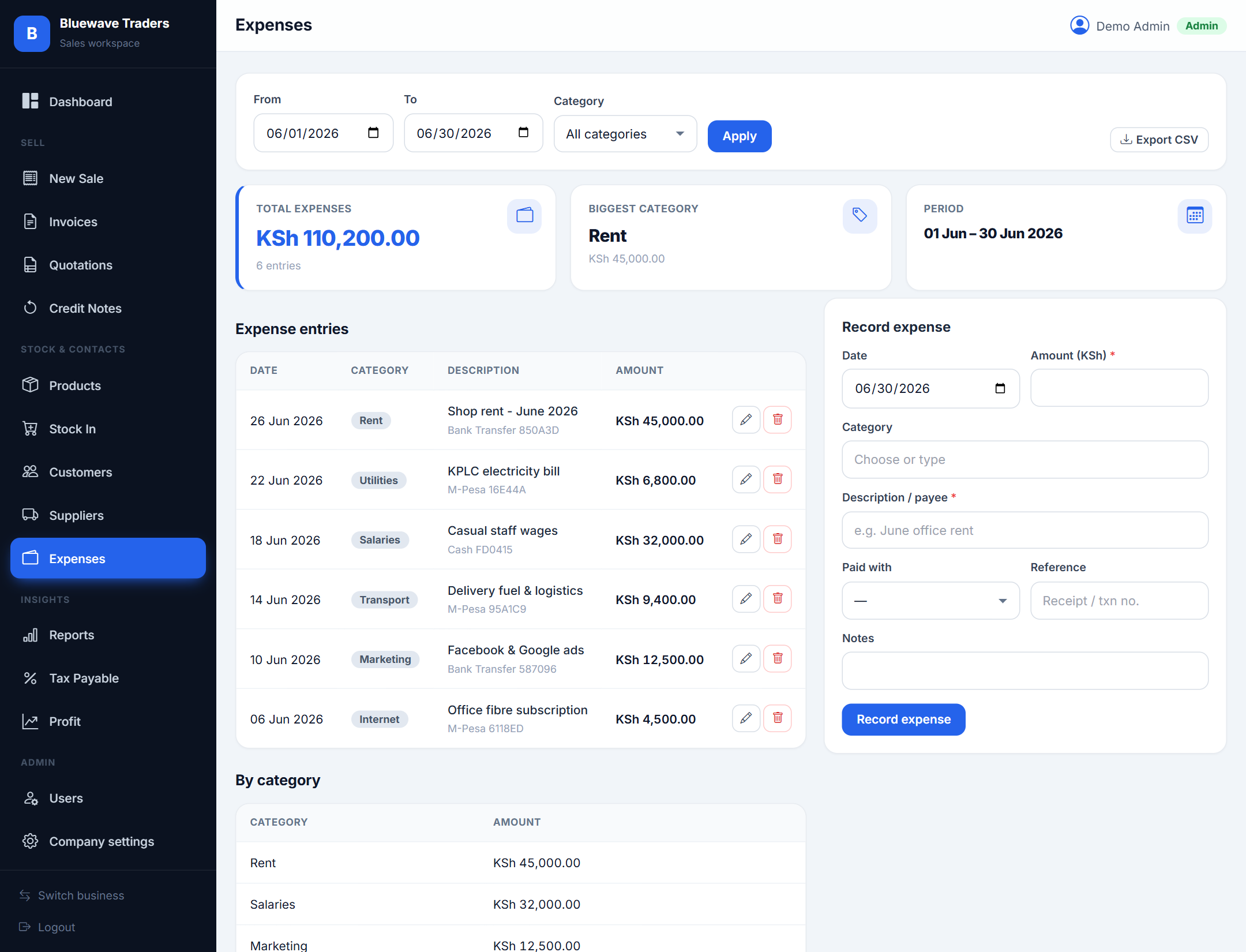1246x952 pixels.
Task: Focus the Notes input field
Action: 1025,670
